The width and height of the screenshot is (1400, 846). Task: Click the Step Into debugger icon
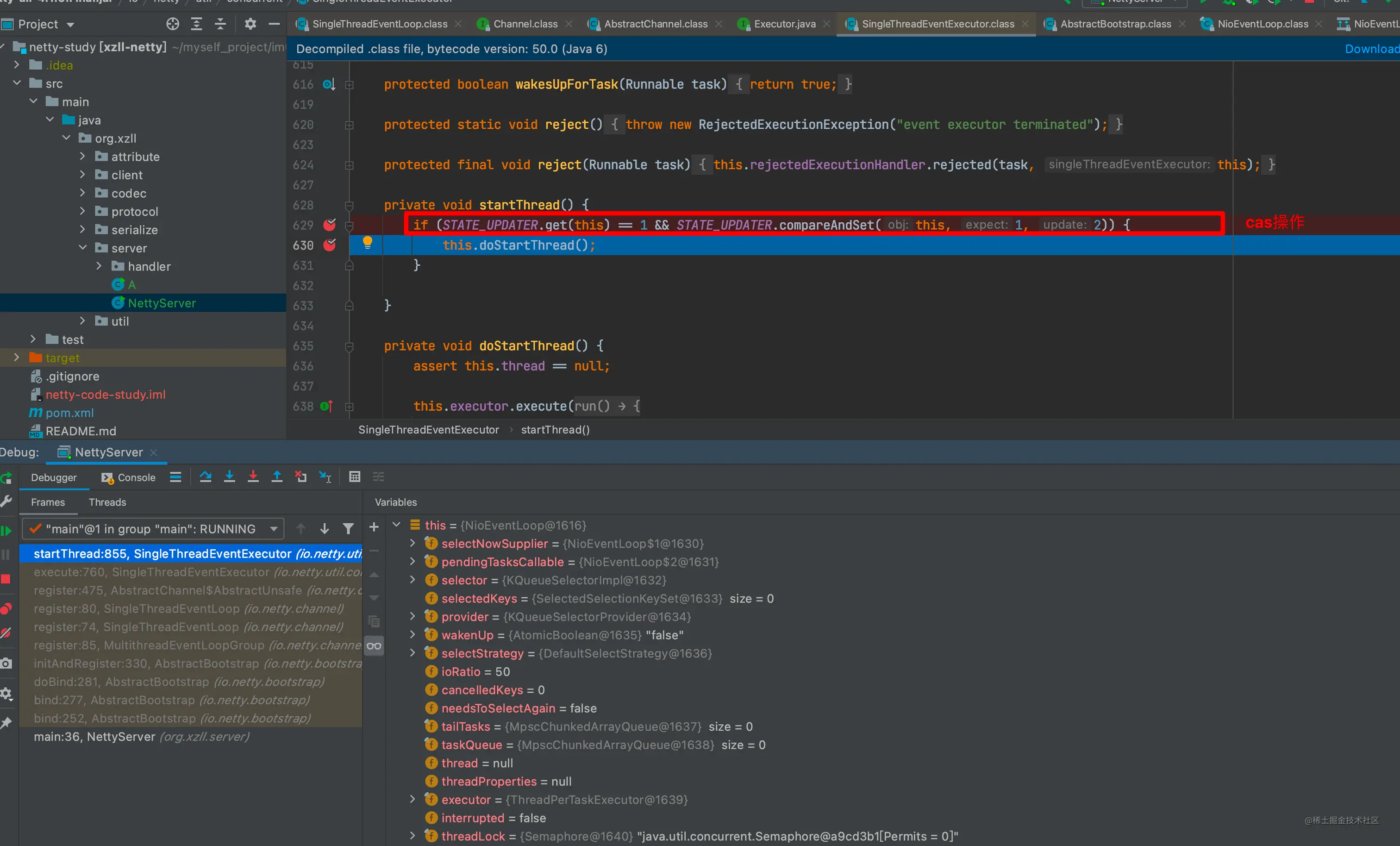230,476
